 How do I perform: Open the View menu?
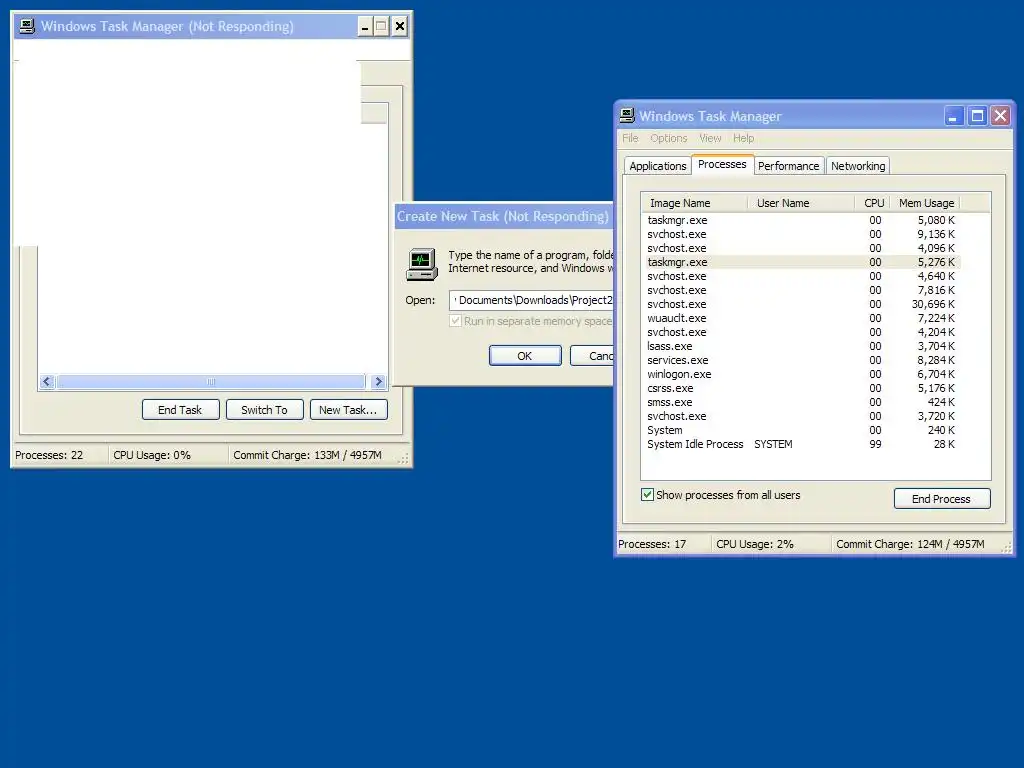pos(710,138)
